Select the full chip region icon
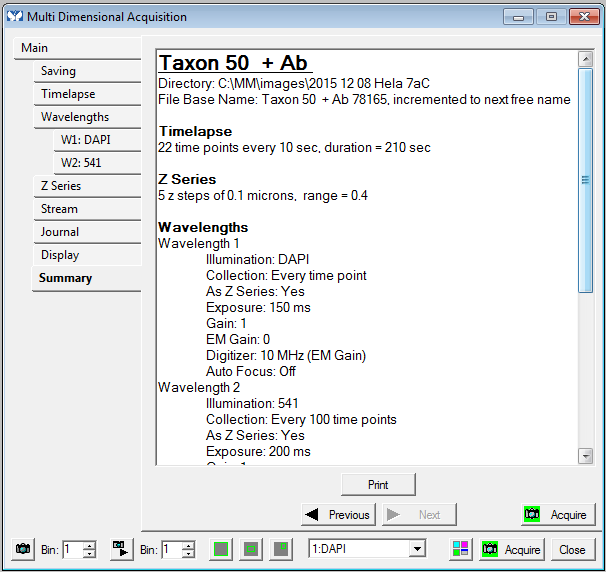This screenshot has height=572, width=606. pos(221,549)
